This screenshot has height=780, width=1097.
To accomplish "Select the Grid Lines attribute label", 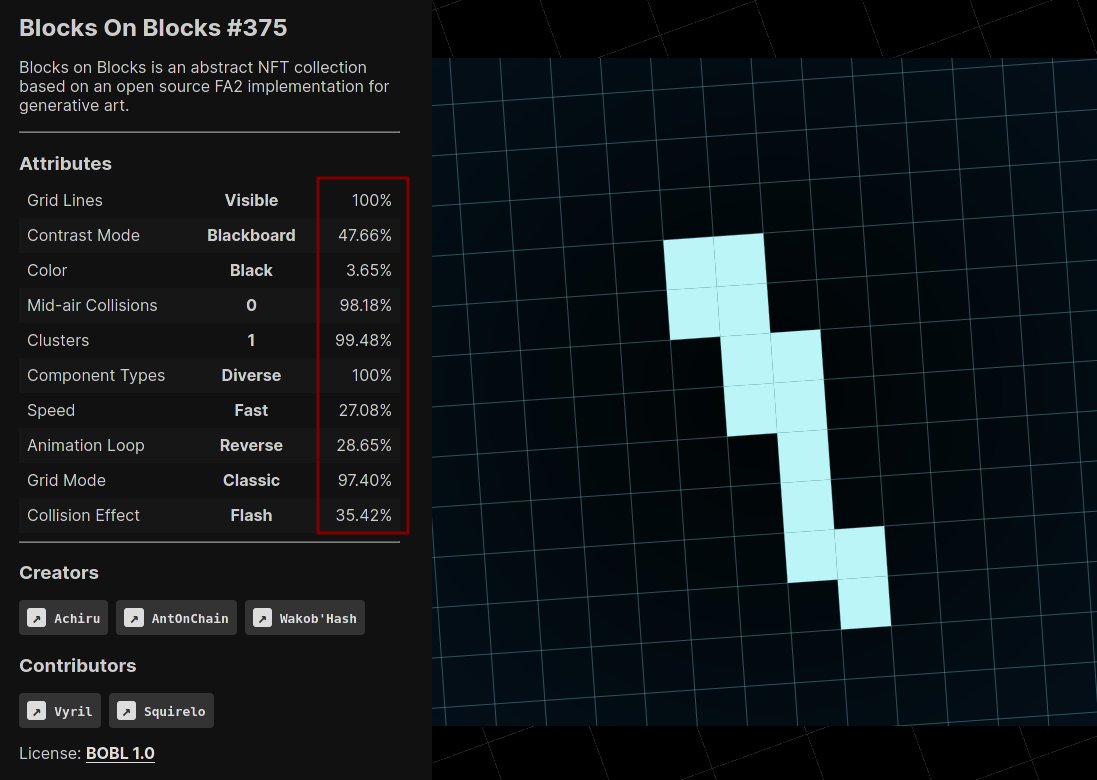I will point(65,200).
